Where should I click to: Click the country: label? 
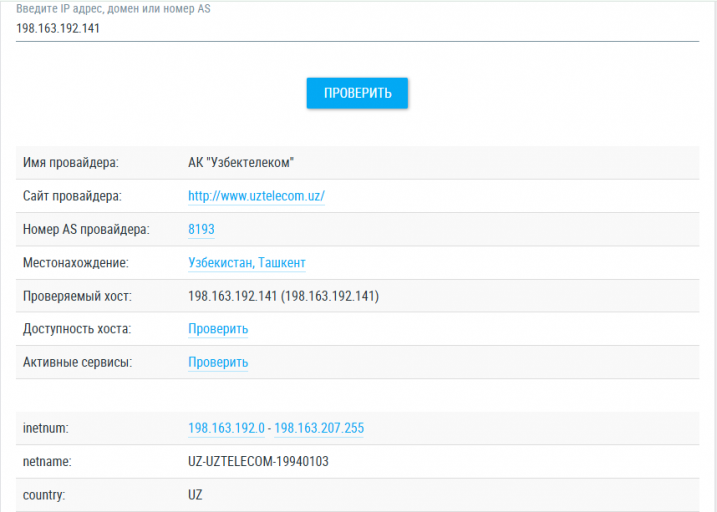click(x=44, y=495)
